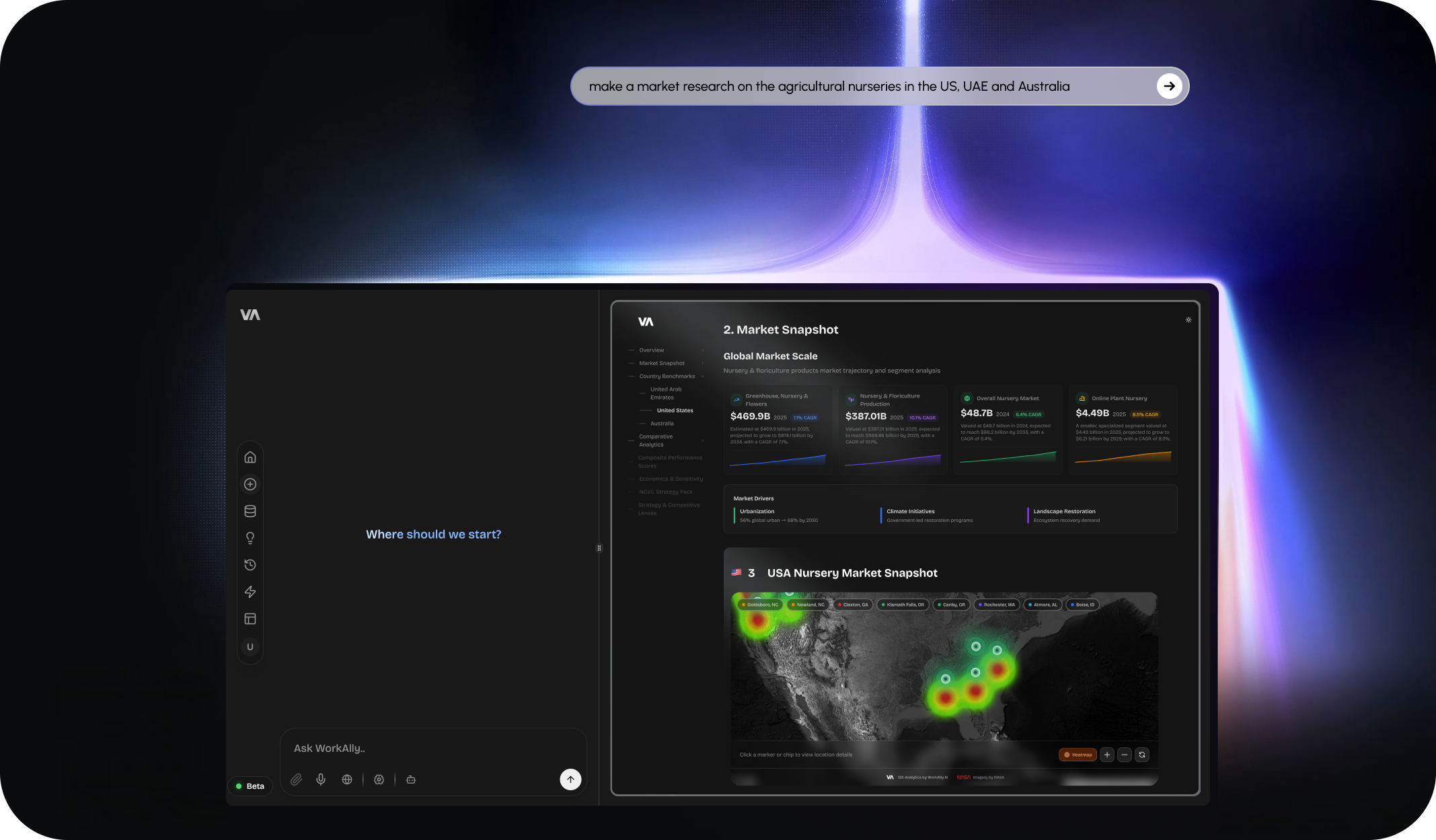Open the Home icon in sidebar
Image resolution: width=1436 pixels, height=840 pixels.
[x=250, y=457]
